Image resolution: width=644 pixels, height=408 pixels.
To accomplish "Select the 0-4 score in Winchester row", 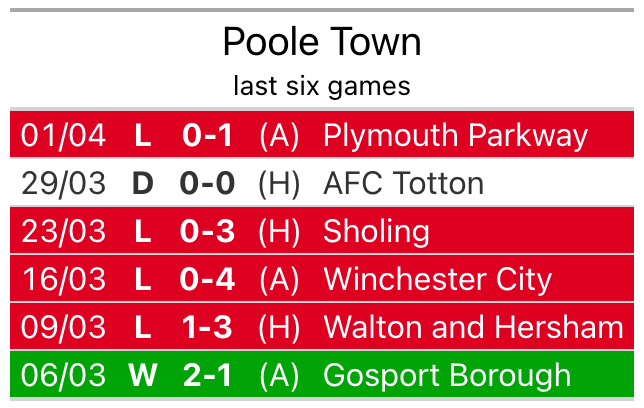I will coord(207,279).
